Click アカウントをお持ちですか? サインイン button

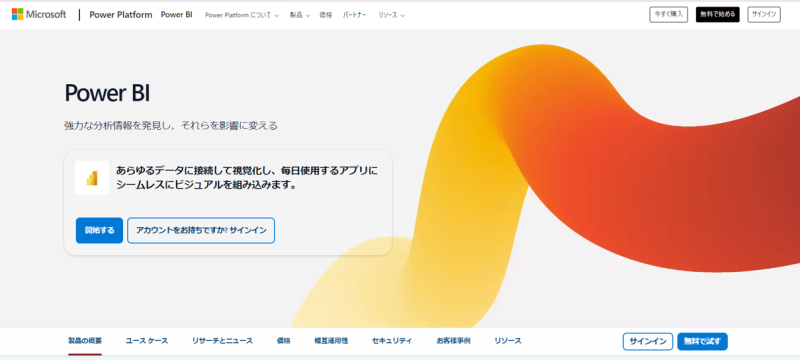tap(201, 230)
